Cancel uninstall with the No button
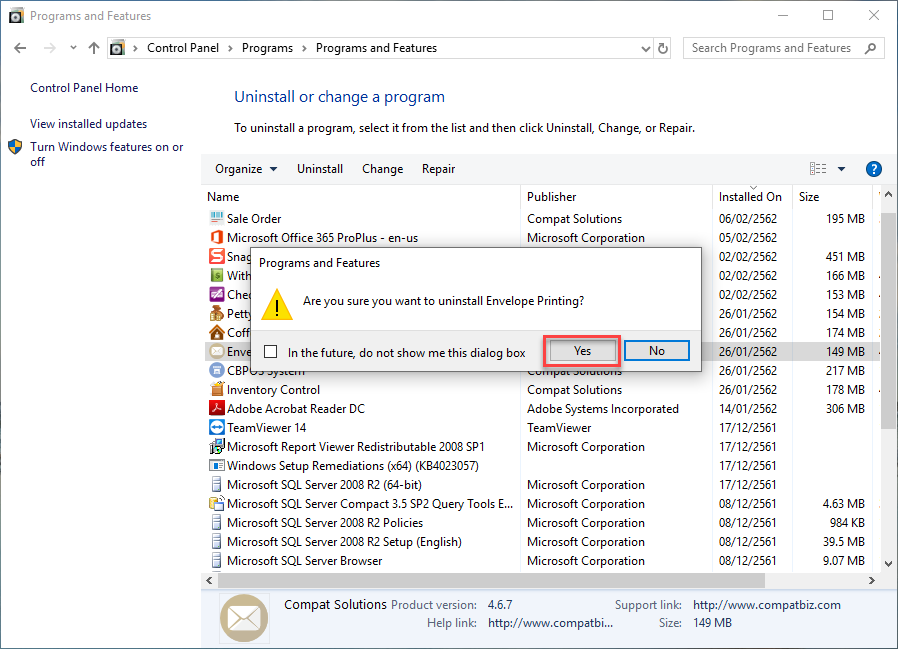 point(657,351)
